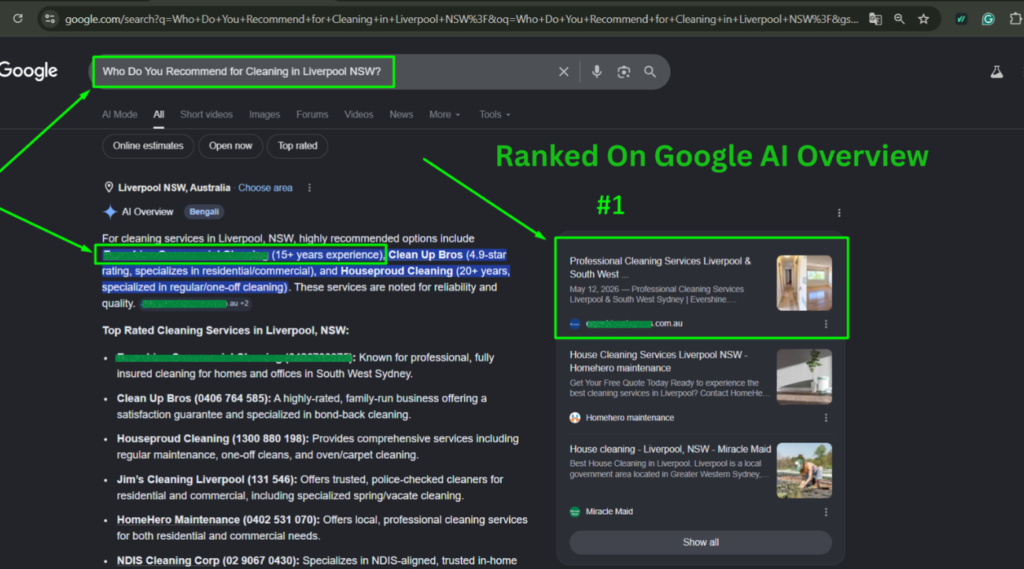Open options for Professional Cleaning Services card
This screenshot has width=1024, height=569.
click(x=826, y=323)
